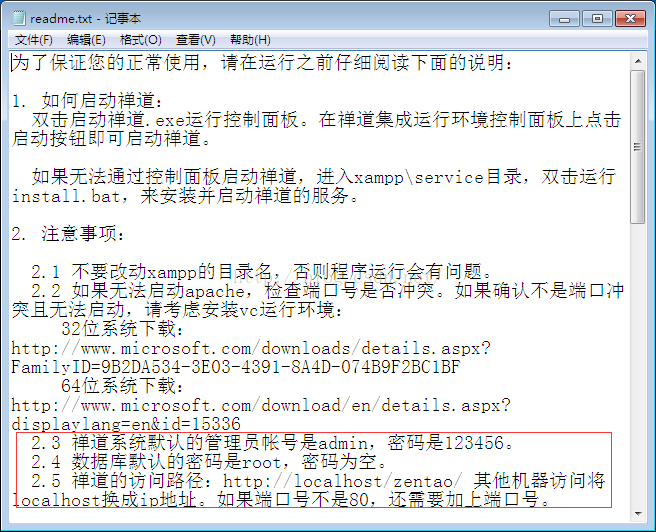656x532 pixels.
Task: Close the readme.txt Notepad window
Action: [630, 19]
